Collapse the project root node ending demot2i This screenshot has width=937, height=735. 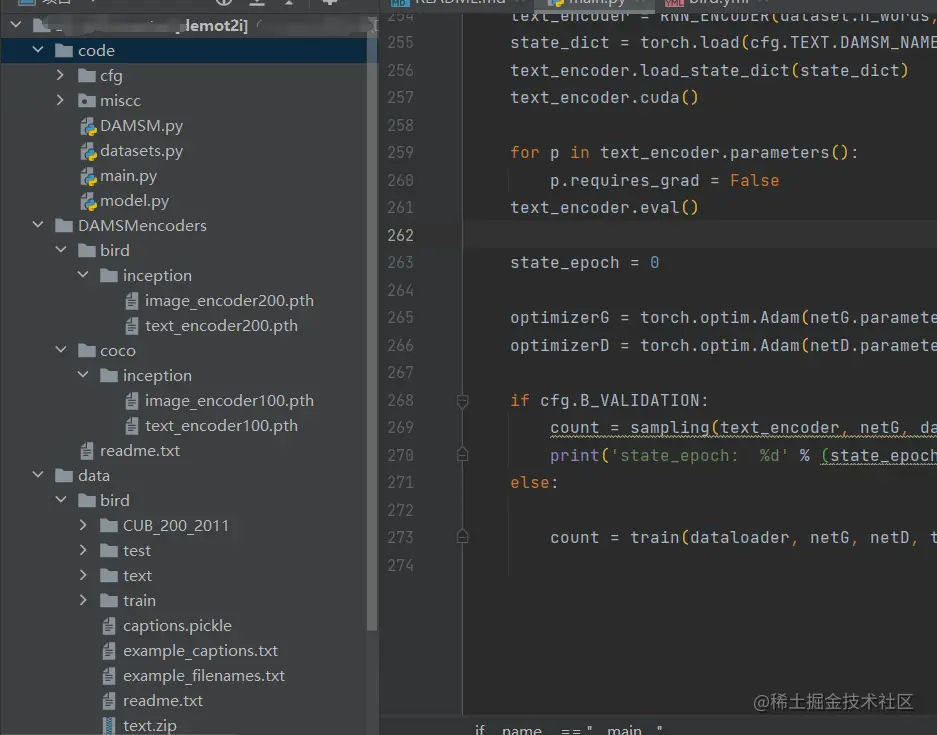[x=16, y=25]
